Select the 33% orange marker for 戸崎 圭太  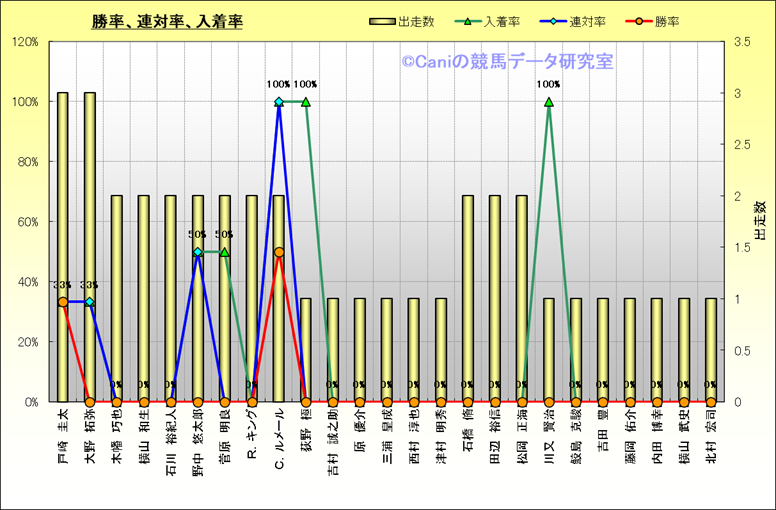(63, 302)
